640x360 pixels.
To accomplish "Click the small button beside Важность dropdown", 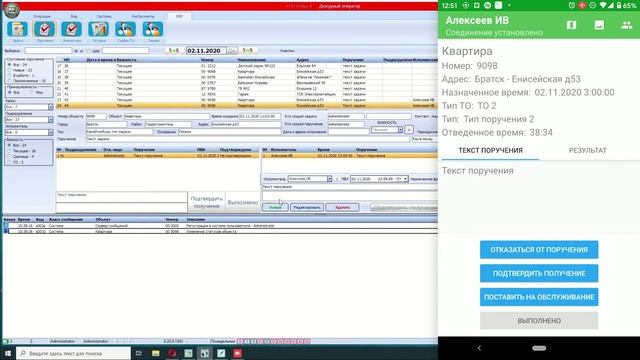I will click(409, 130).
